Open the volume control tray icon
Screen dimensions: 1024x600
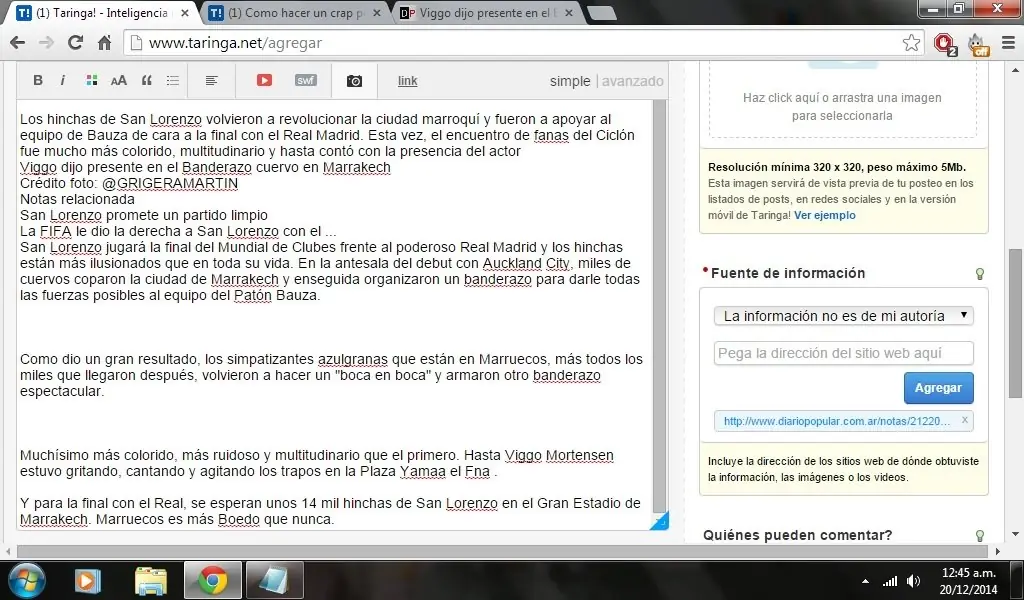(914, 581)
